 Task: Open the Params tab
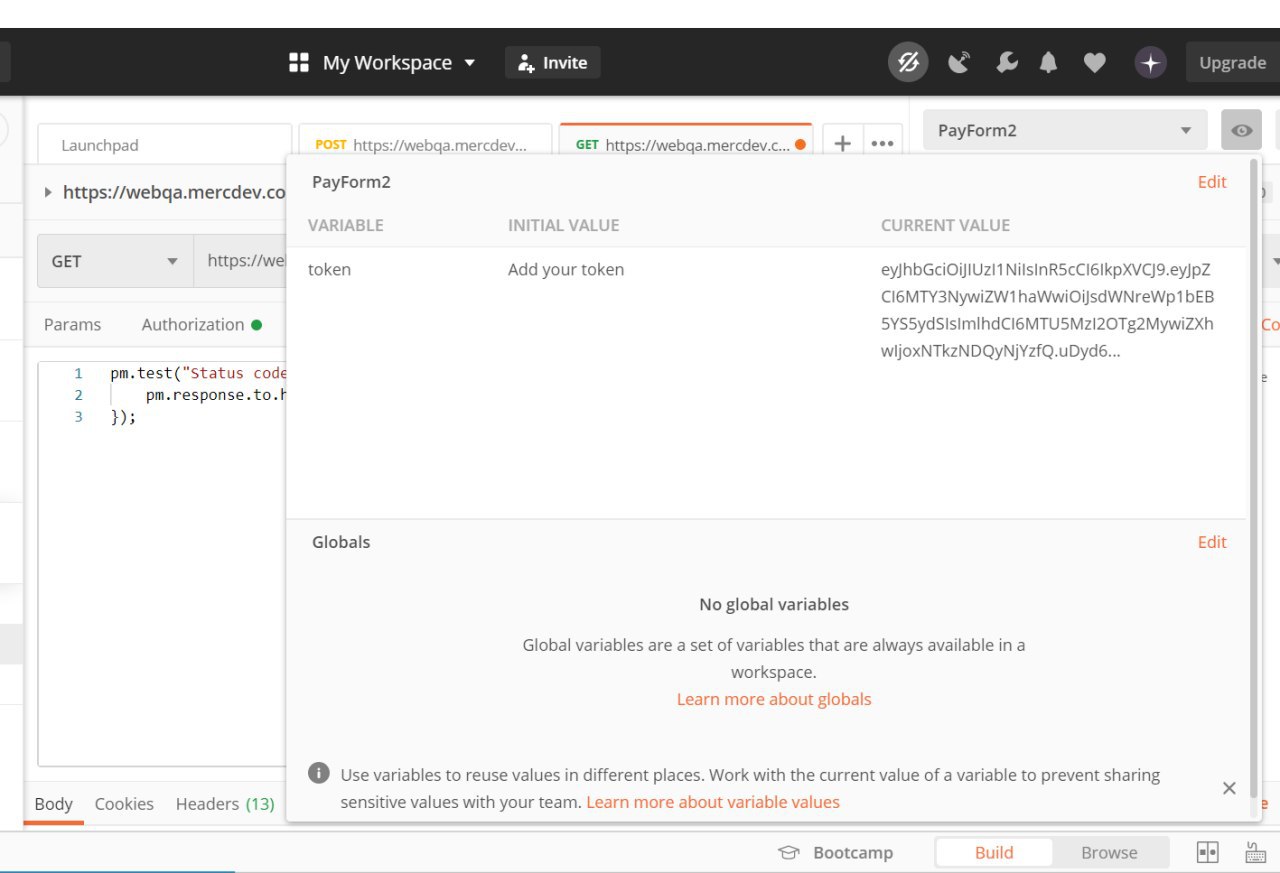[x=72, y=325]
